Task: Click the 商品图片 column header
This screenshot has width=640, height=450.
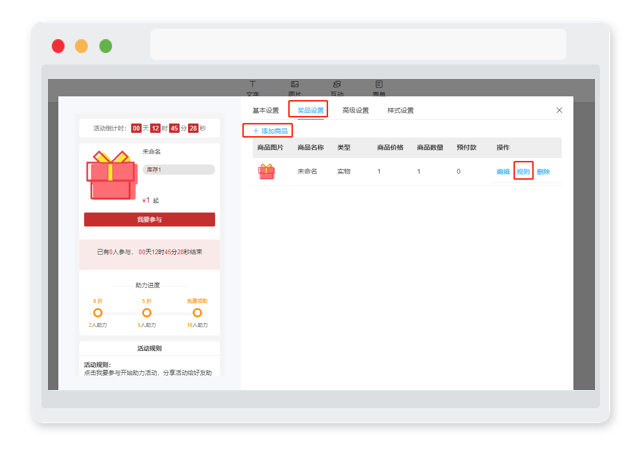Action: pos(270,147)
